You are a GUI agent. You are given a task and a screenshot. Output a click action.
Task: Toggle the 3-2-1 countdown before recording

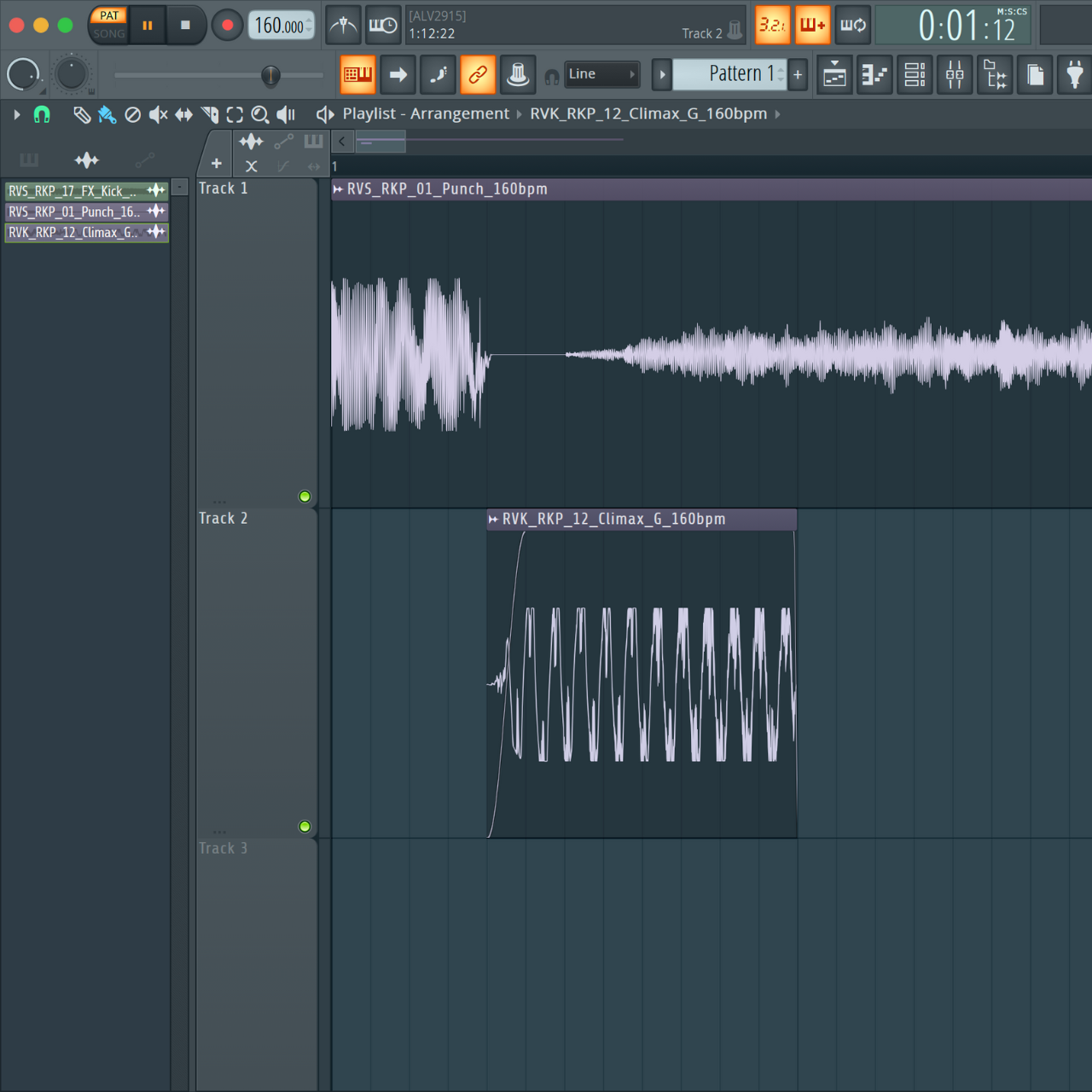coord(773,26)
